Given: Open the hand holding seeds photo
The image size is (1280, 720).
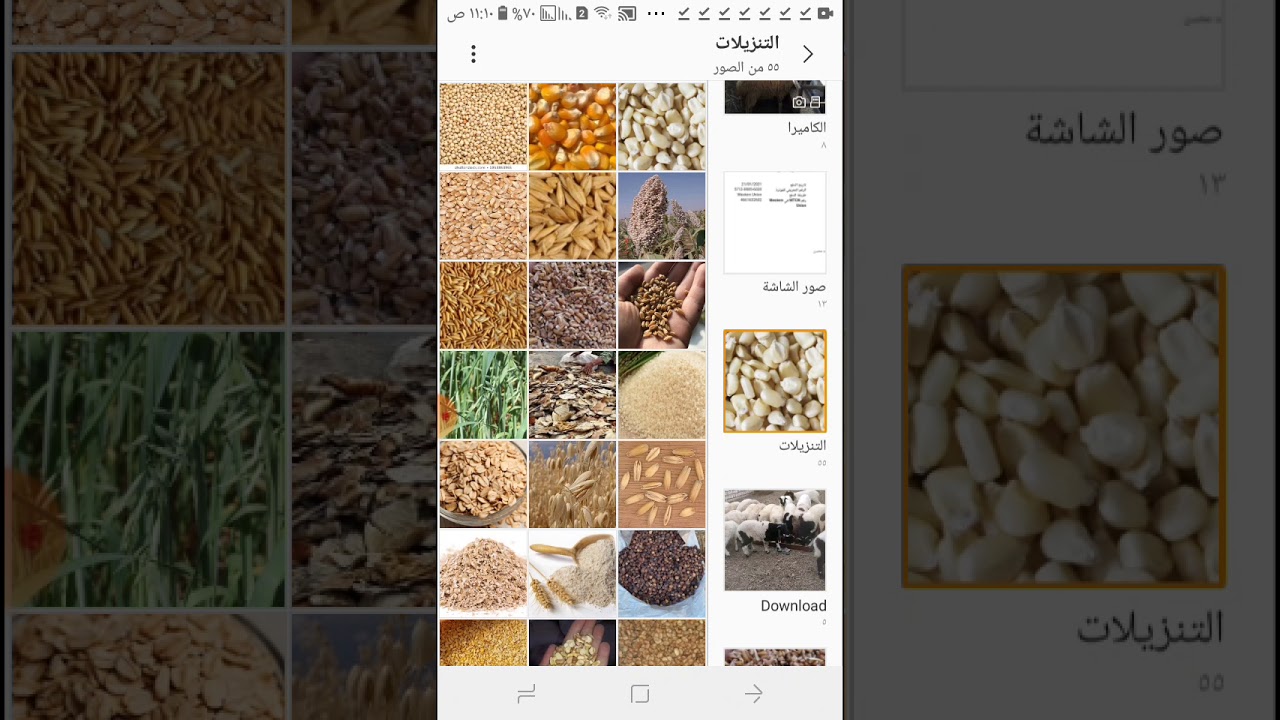Looking at the screenshot, I should point(662,305).
